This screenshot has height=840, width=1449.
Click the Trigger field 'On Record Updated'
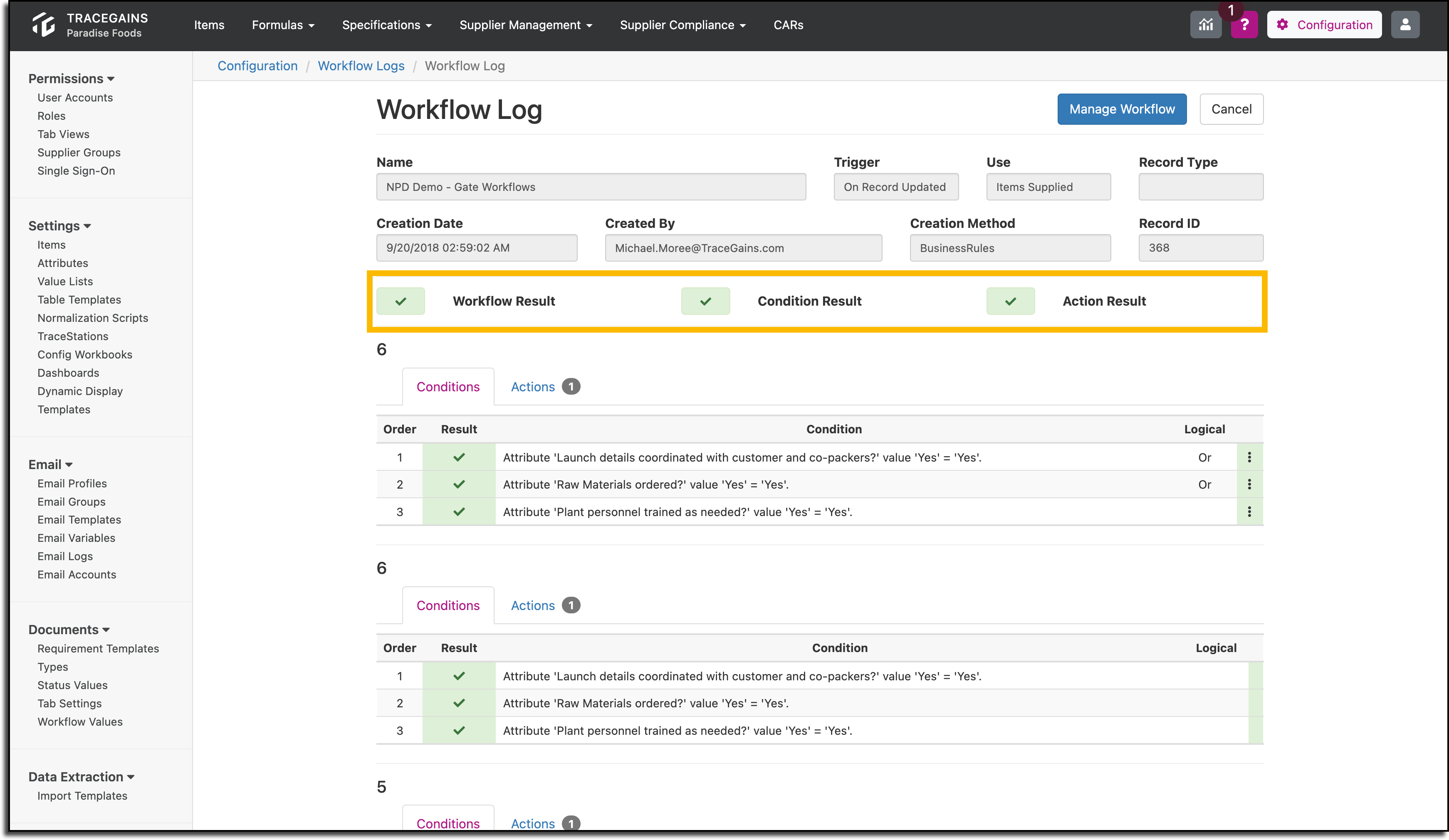[896, 187]
